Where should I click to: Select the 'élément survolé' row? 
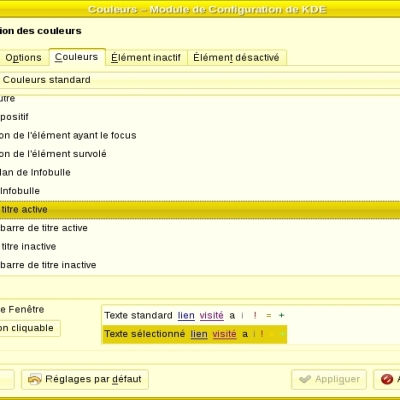200,154
